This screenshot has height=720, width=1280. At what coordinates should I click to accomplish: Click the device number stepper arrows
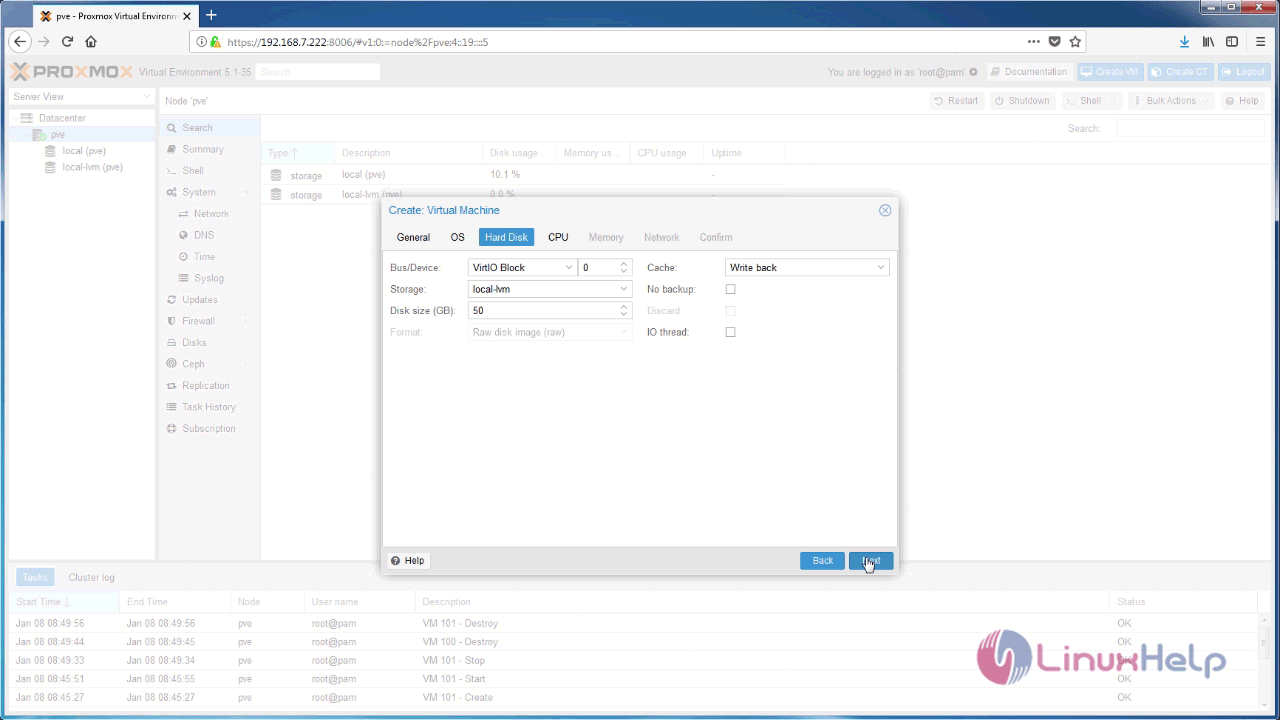(x=624, y=268)
